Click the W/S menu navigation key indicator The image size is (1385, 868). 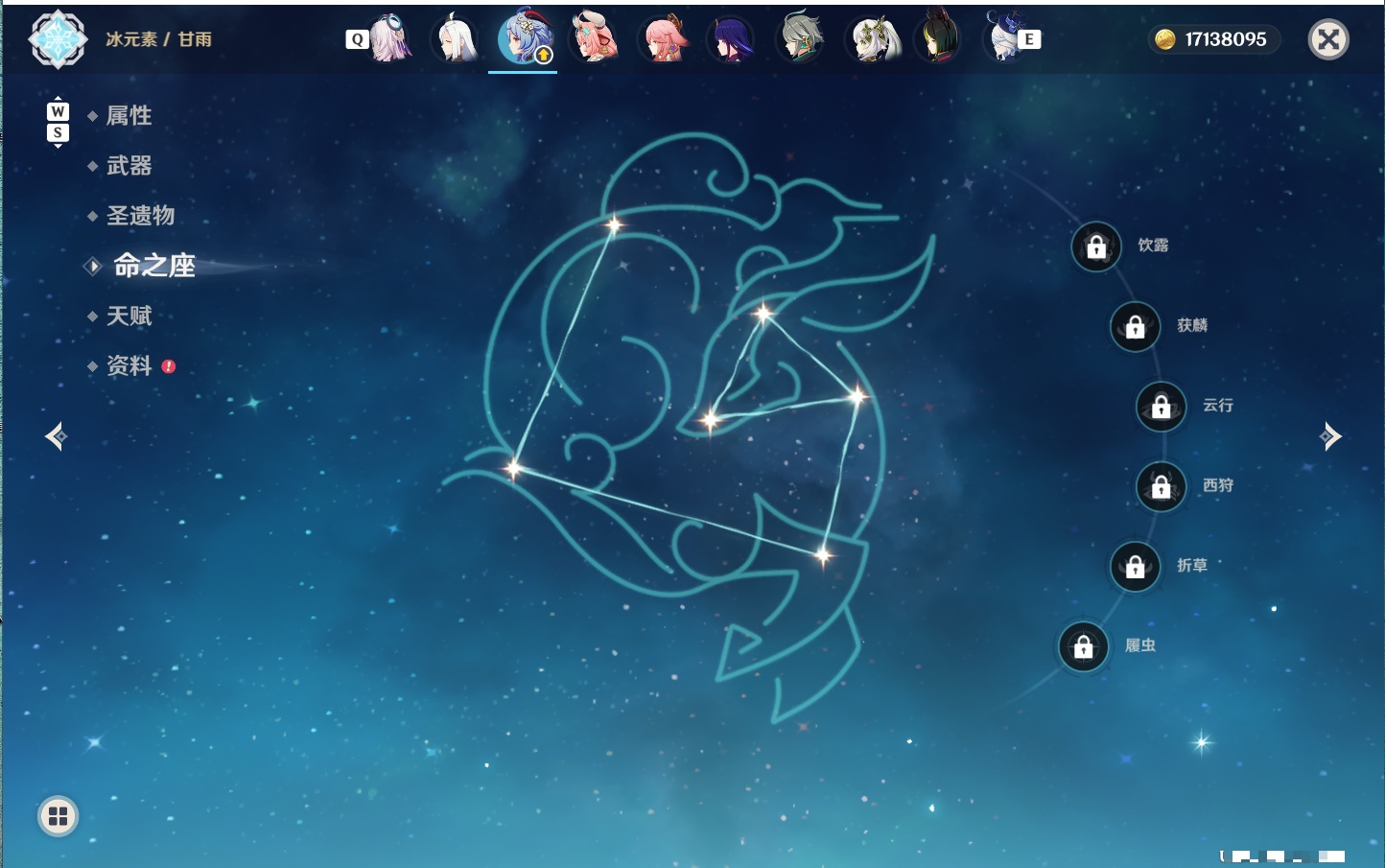[x=58, y=122]
